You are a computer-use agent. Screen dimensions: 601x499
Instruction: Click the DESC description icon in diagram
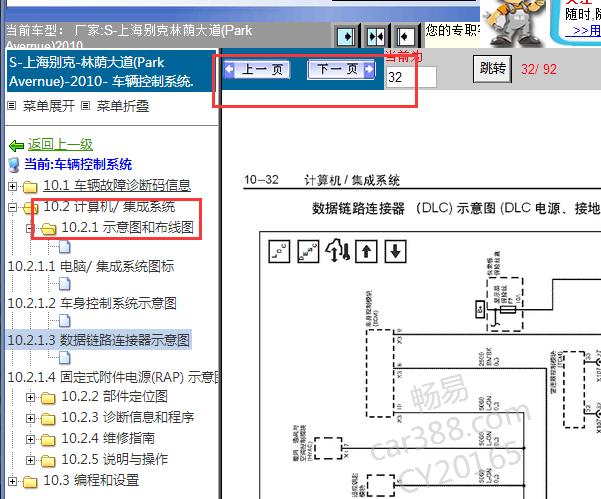308,251
